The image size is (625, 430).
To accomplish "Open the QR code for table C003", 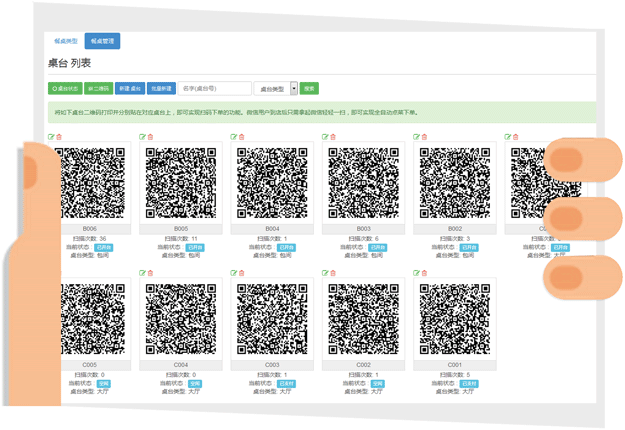I will click(272, 319).
